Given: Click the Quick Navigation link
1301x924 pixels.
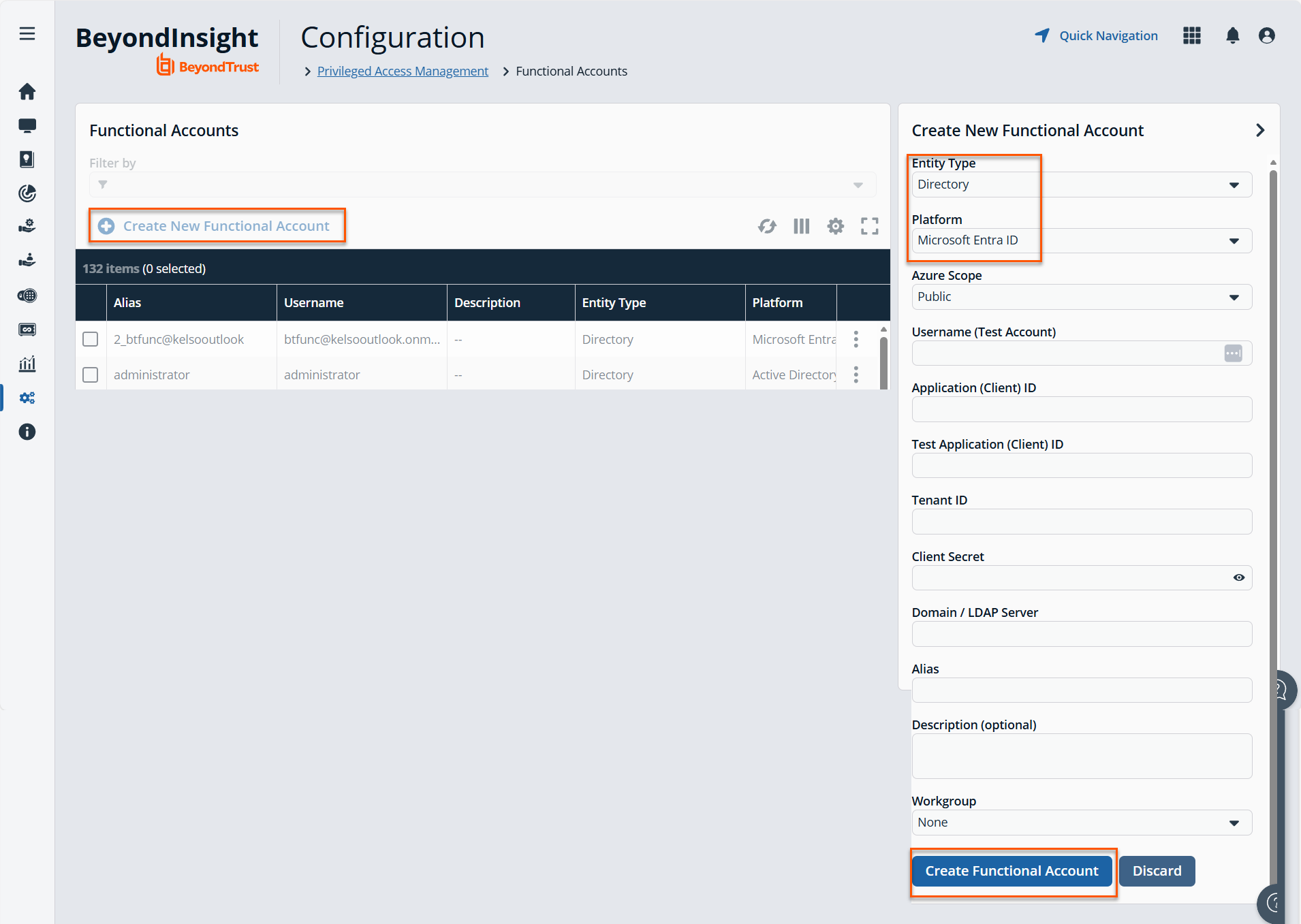Looking at the screenshot, I should (x=1096, y=35).
